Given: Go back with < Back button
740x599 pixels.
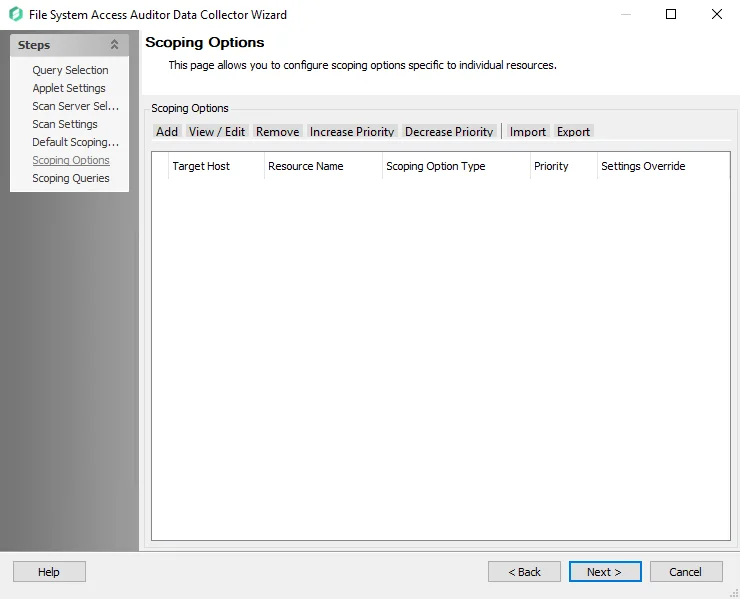Looking at the screenshot, I should [x=524, y=572].
